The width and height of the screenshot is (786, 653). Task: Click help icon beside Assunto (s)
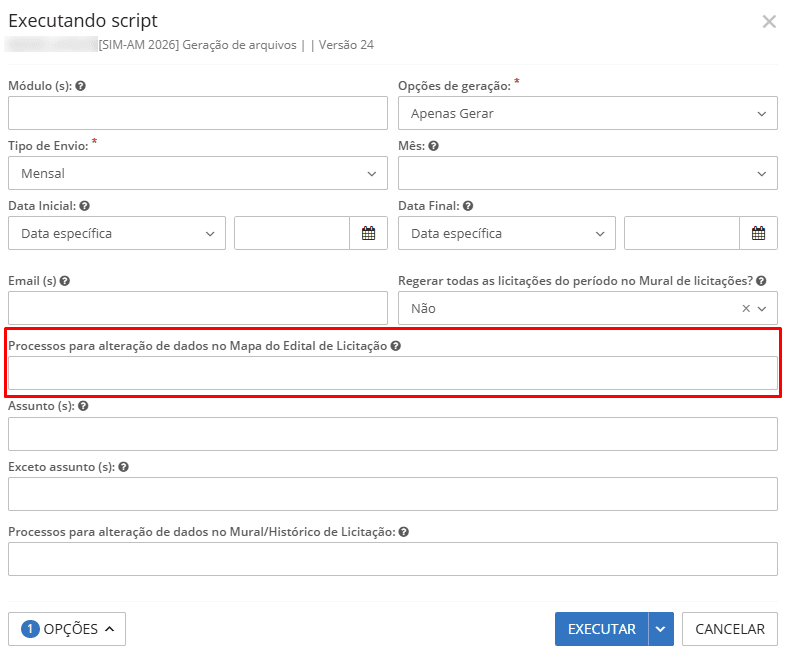83,406
